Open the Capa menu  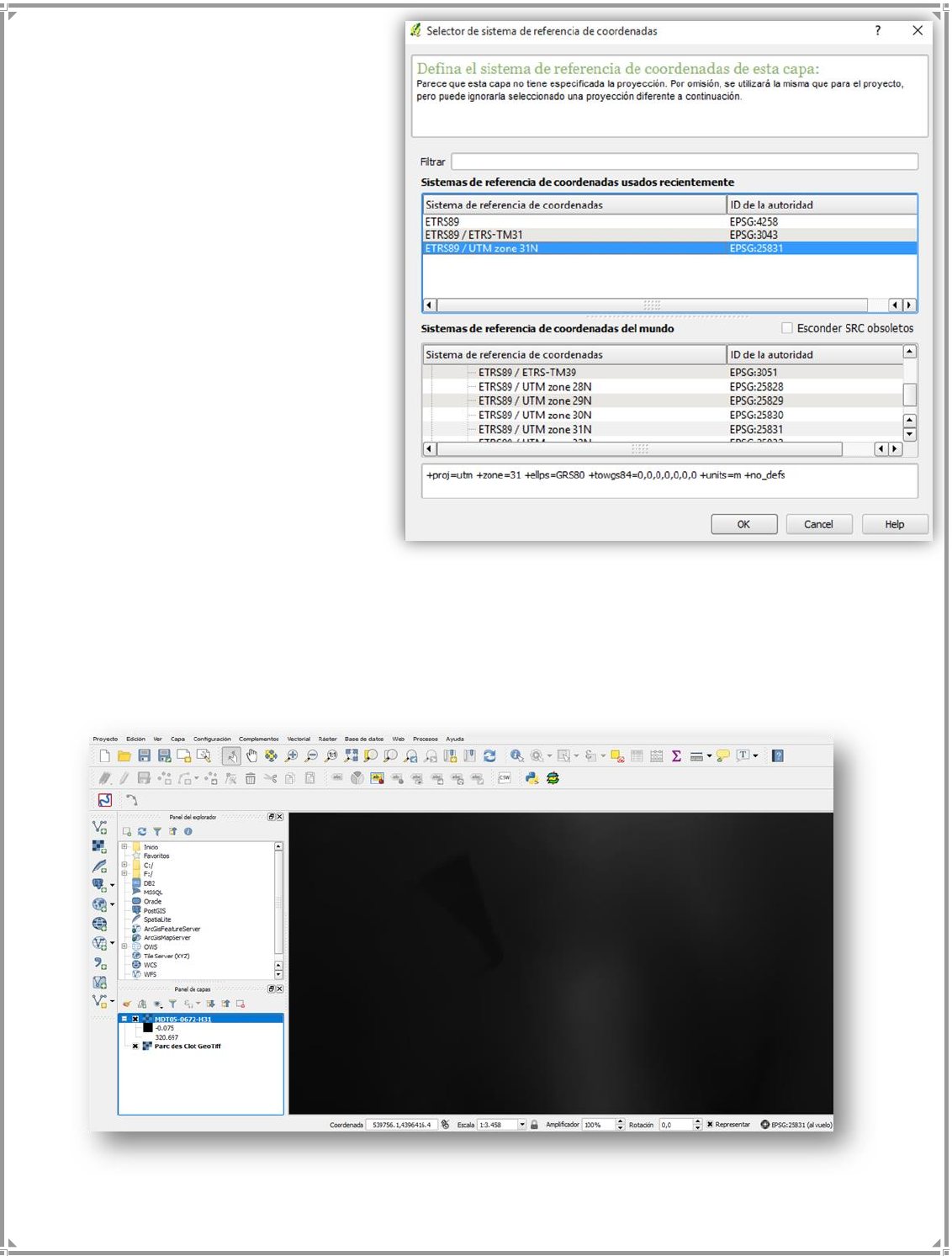[177, 739]
